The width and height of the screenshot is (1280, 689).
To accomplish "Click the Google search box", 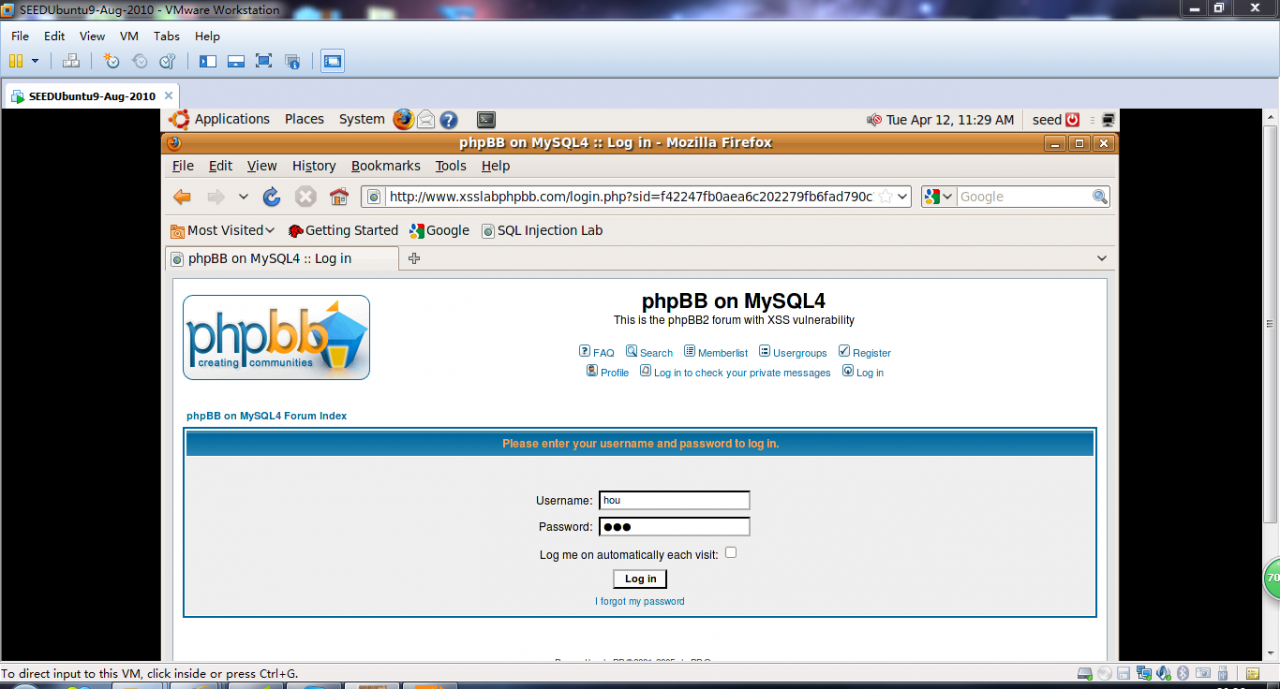I will pos(1024,197).
